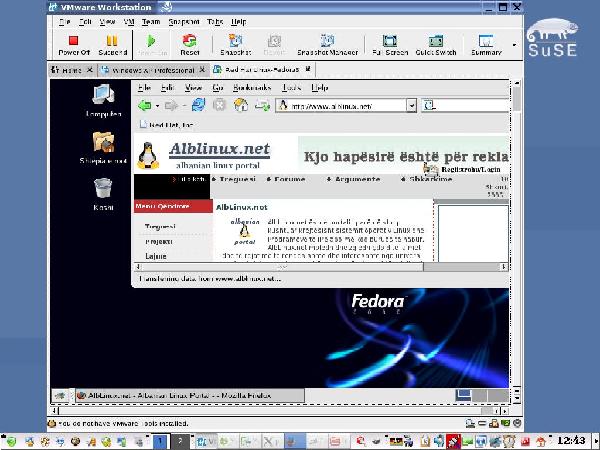Go to Firefox Home page icon

tap(241, 105)
